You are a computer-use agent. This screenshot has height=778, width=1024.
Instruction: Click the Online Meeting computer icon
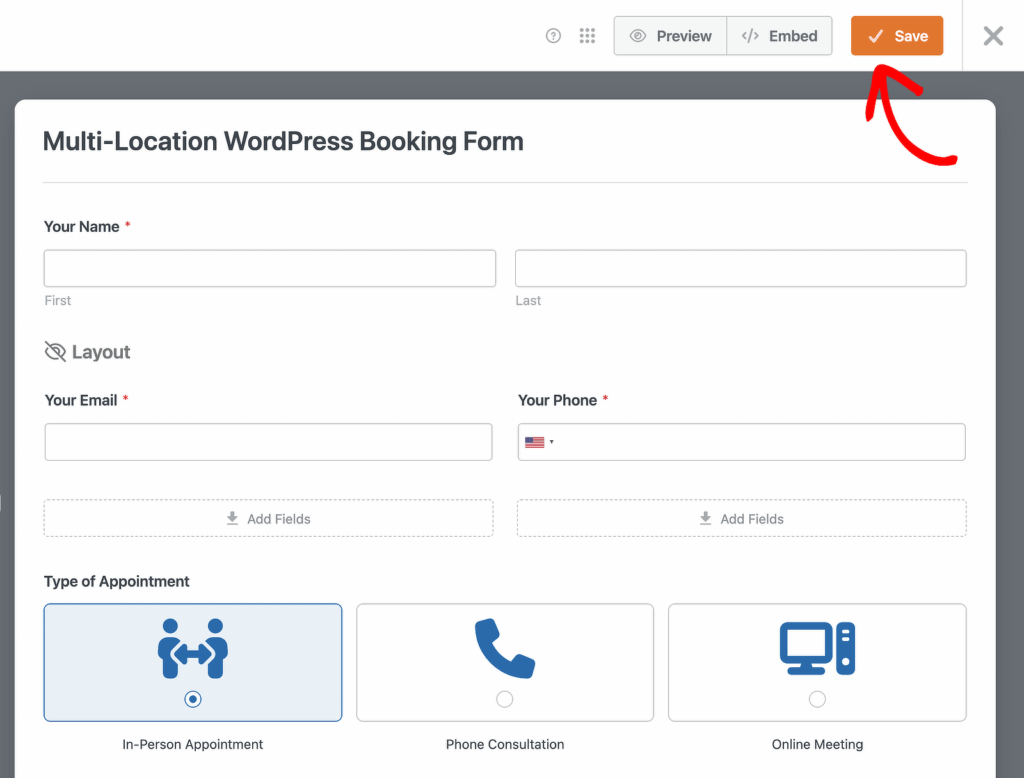coord(816,648)
